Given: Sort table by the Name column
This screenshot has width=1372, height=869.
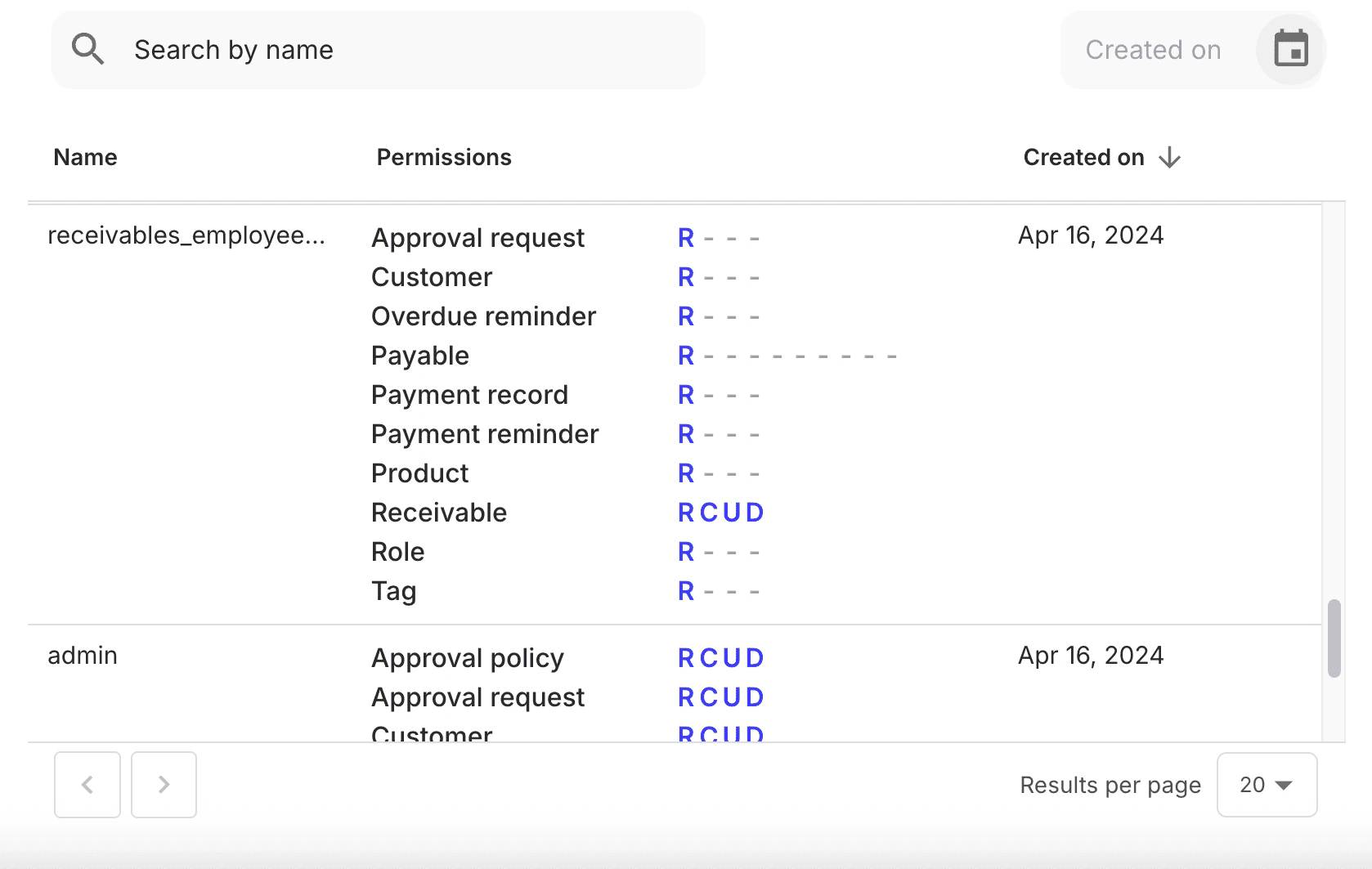Looking at the screenshot, I should 85,157.
